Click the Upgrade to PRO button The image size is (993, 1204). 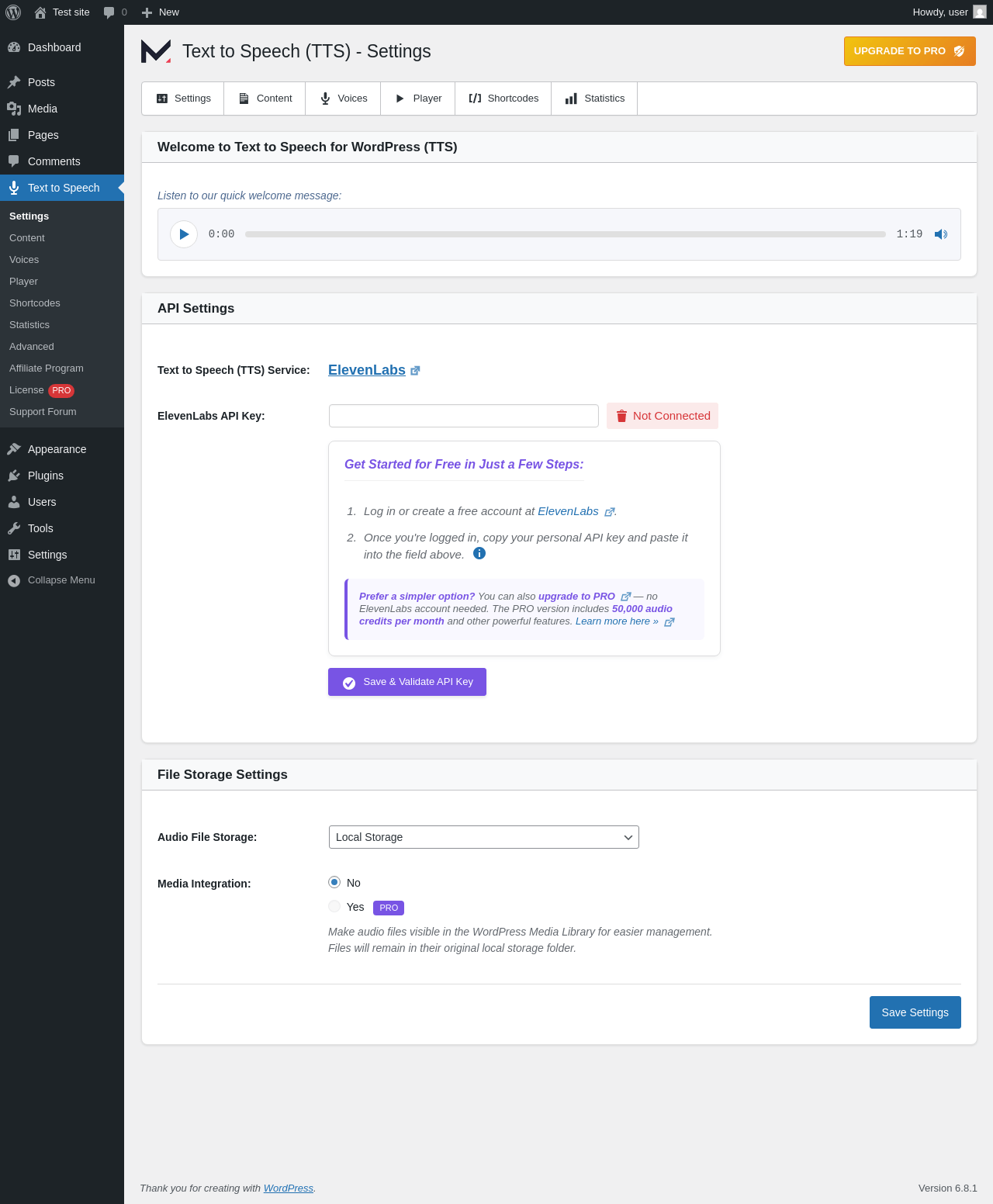909,51
